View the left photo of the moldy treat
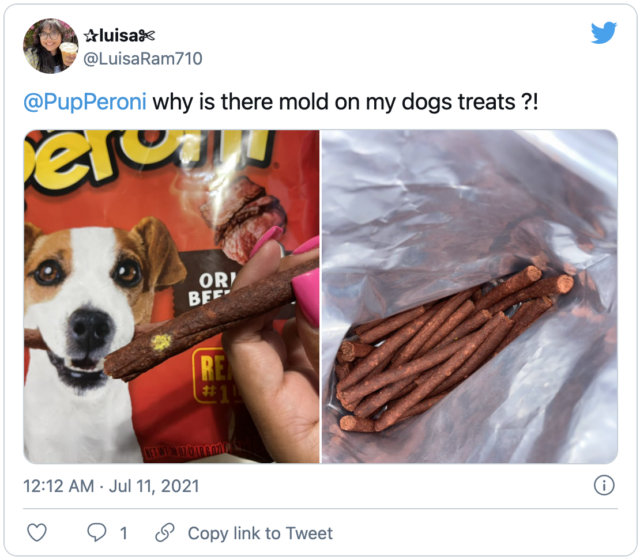This screenshot has width=640, height=560. tap(171, 296)
